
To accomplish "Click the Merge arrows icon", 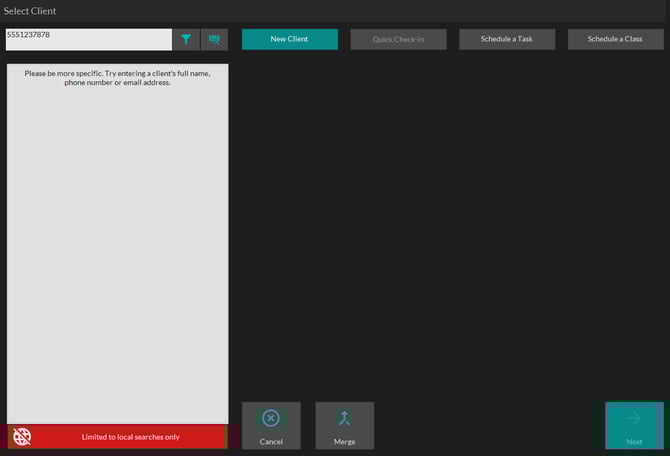I will coord(344,418).
